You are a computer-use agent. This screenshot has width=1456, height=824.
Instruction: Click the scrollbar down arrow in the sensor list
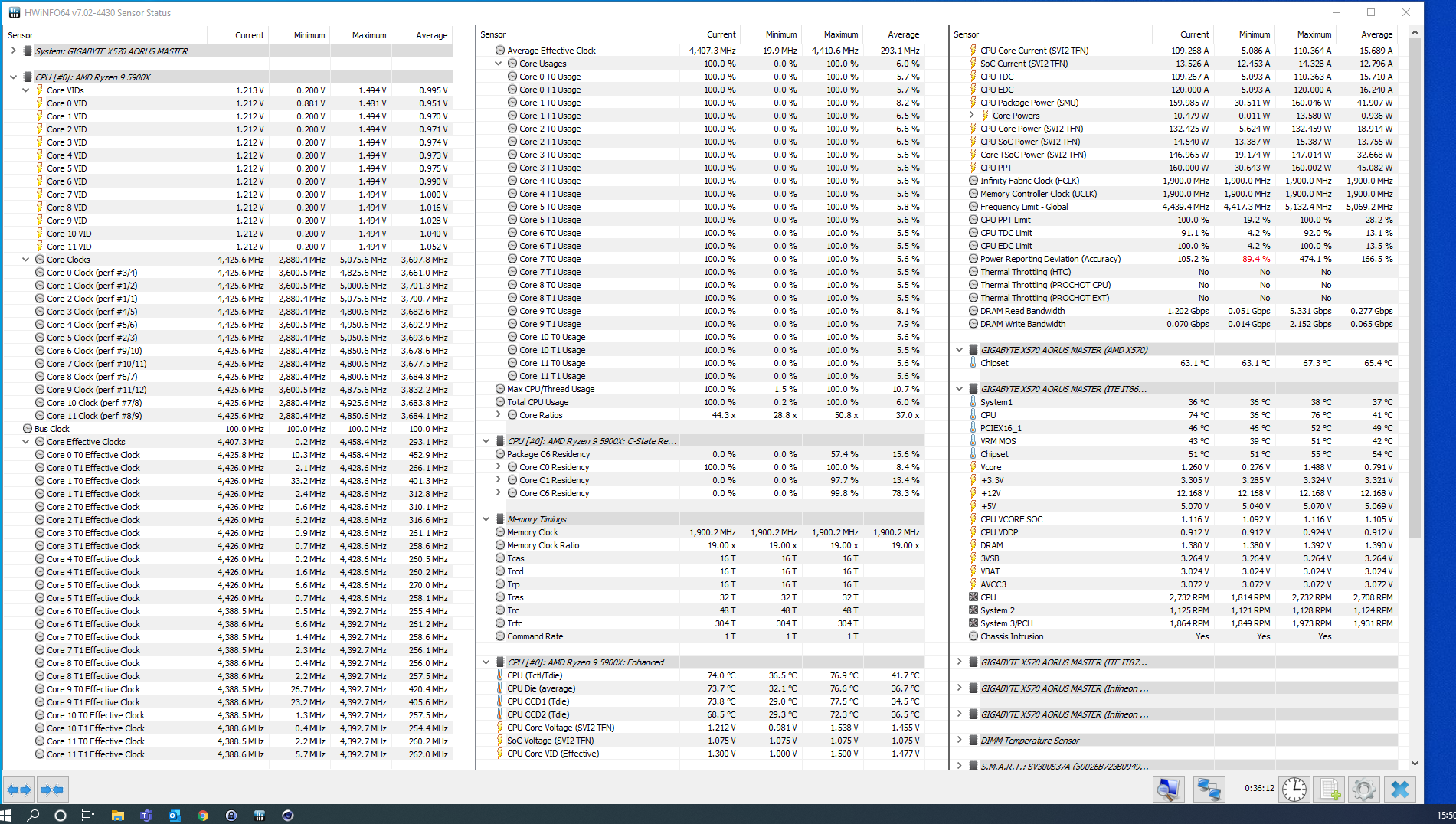1415,764
